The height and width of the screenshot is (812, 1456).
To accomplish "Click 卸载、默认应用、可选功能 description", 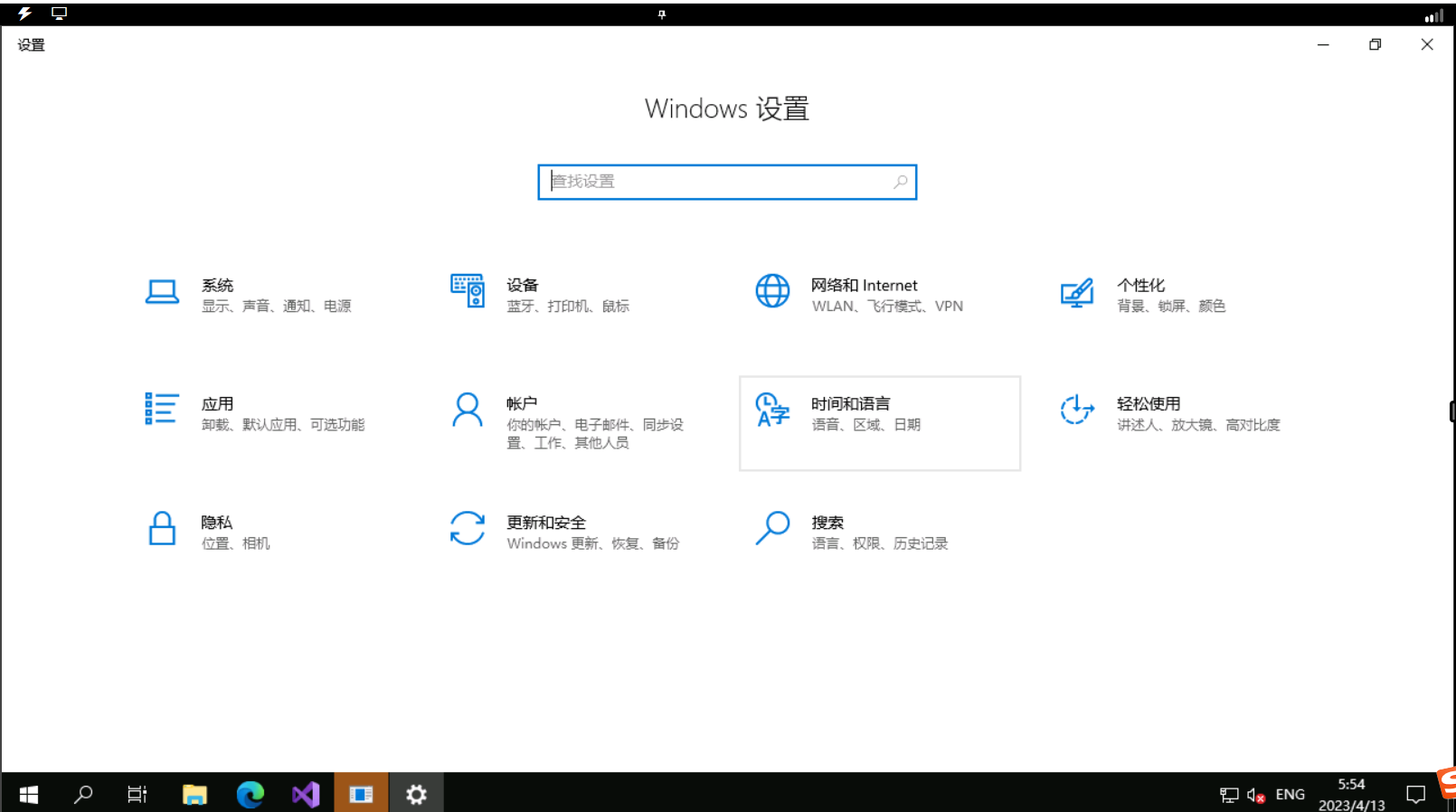I will [x=283, y=425].
